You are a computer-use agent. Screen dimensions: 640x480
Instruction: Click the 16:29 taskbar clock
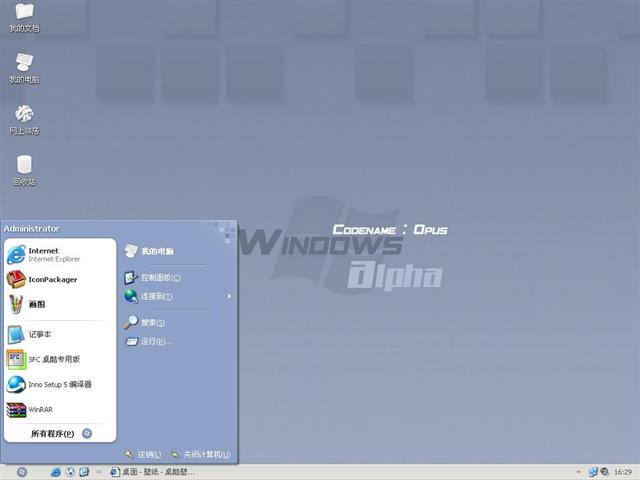623,472
